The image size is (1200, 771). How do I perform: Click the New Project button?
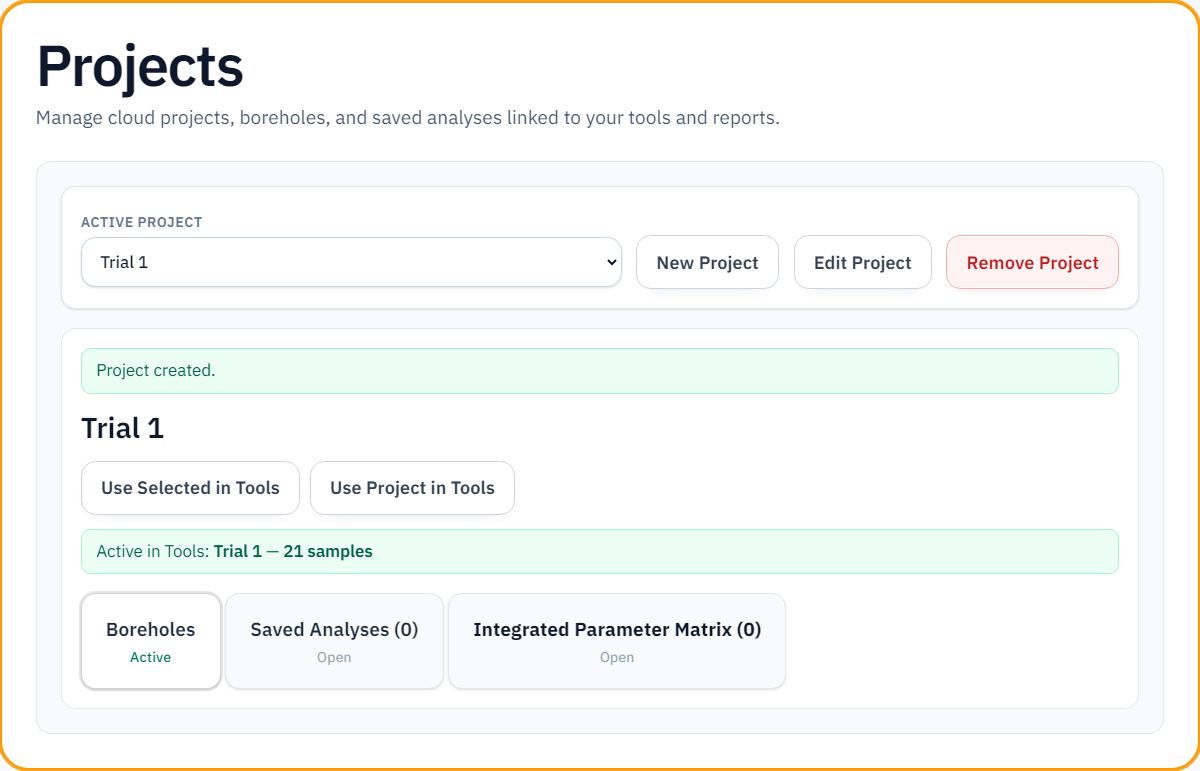tap(707, 262)
